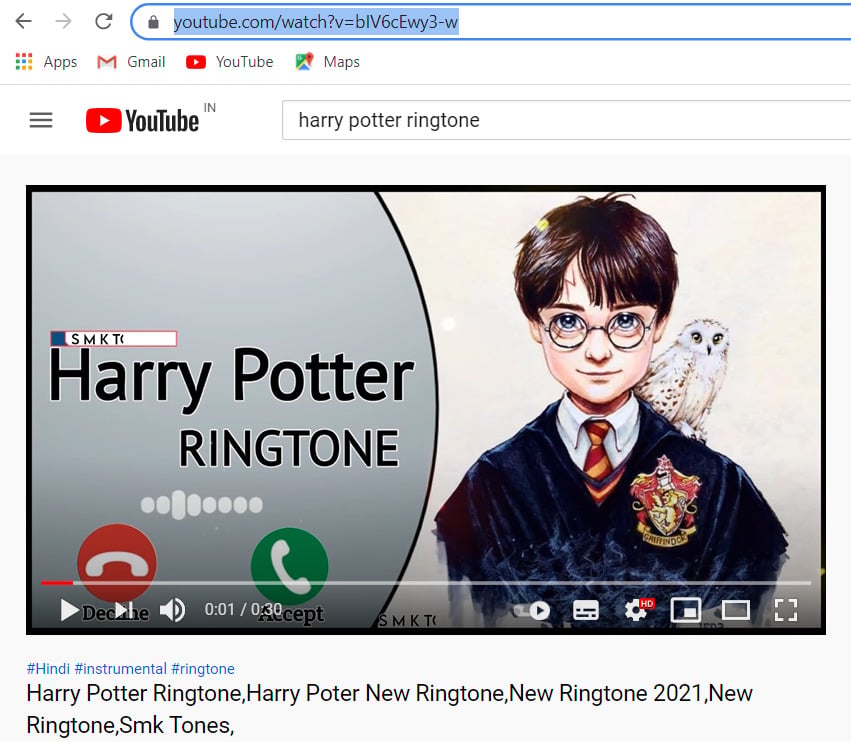Mute the video using the speaker icon

tap(172, 610)
